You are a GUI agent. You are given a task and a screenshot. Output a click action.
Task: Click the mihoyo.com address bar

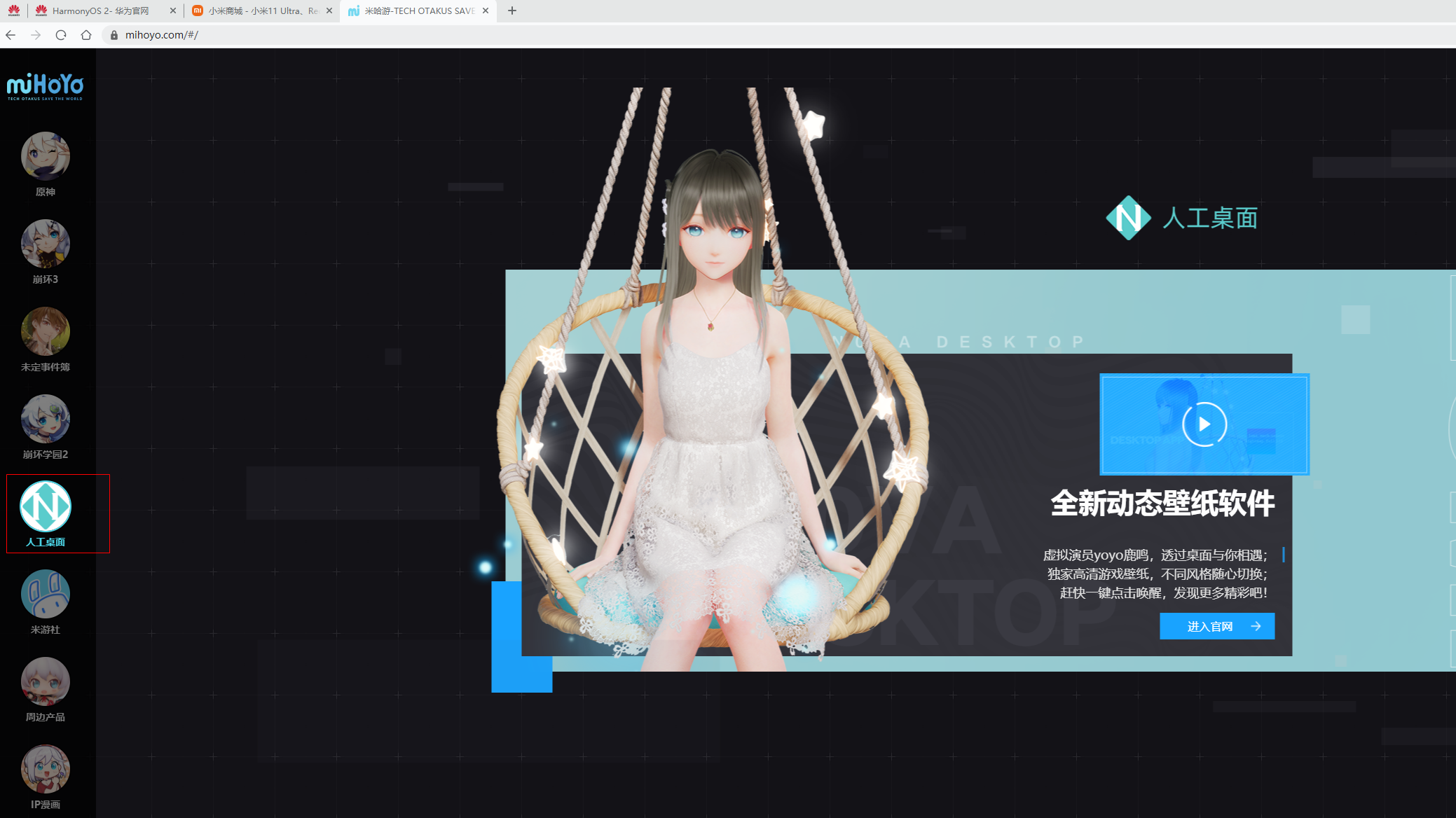coord(420,35)
